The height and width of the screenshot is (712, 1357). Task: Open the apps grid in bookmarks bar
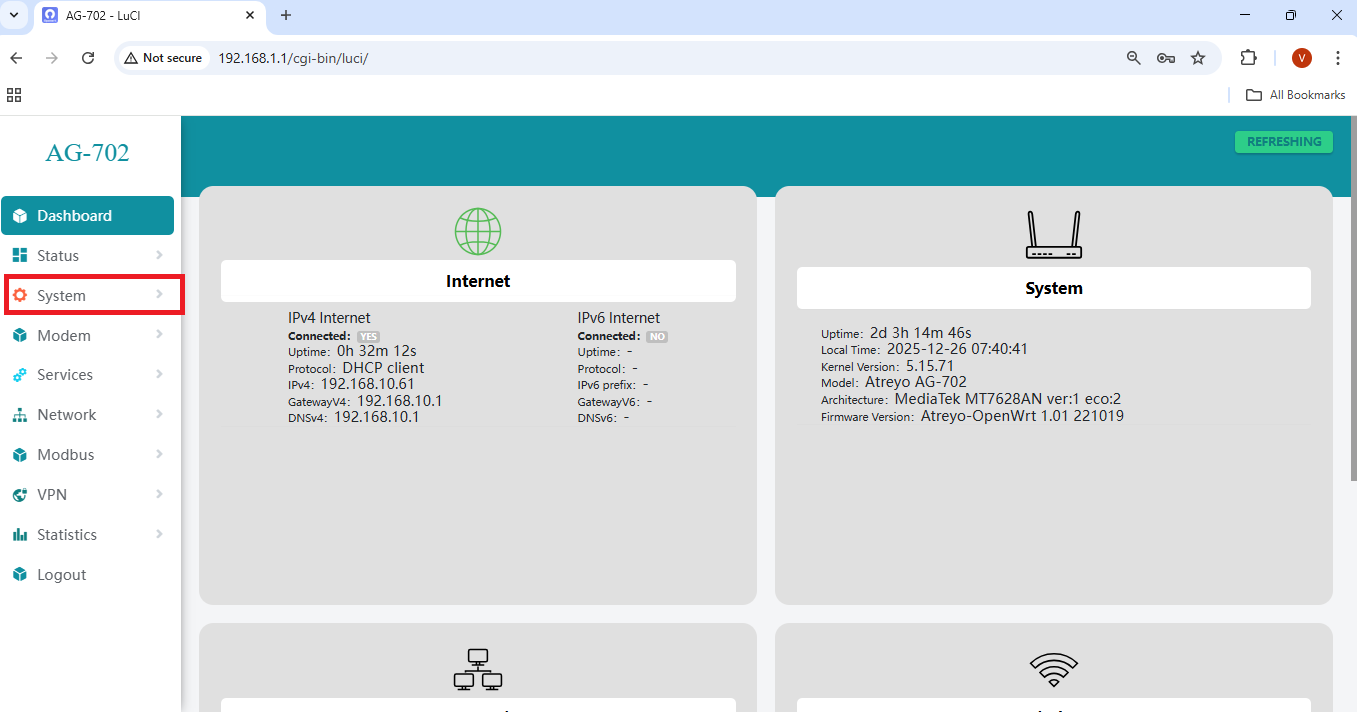tap(14, 95)
